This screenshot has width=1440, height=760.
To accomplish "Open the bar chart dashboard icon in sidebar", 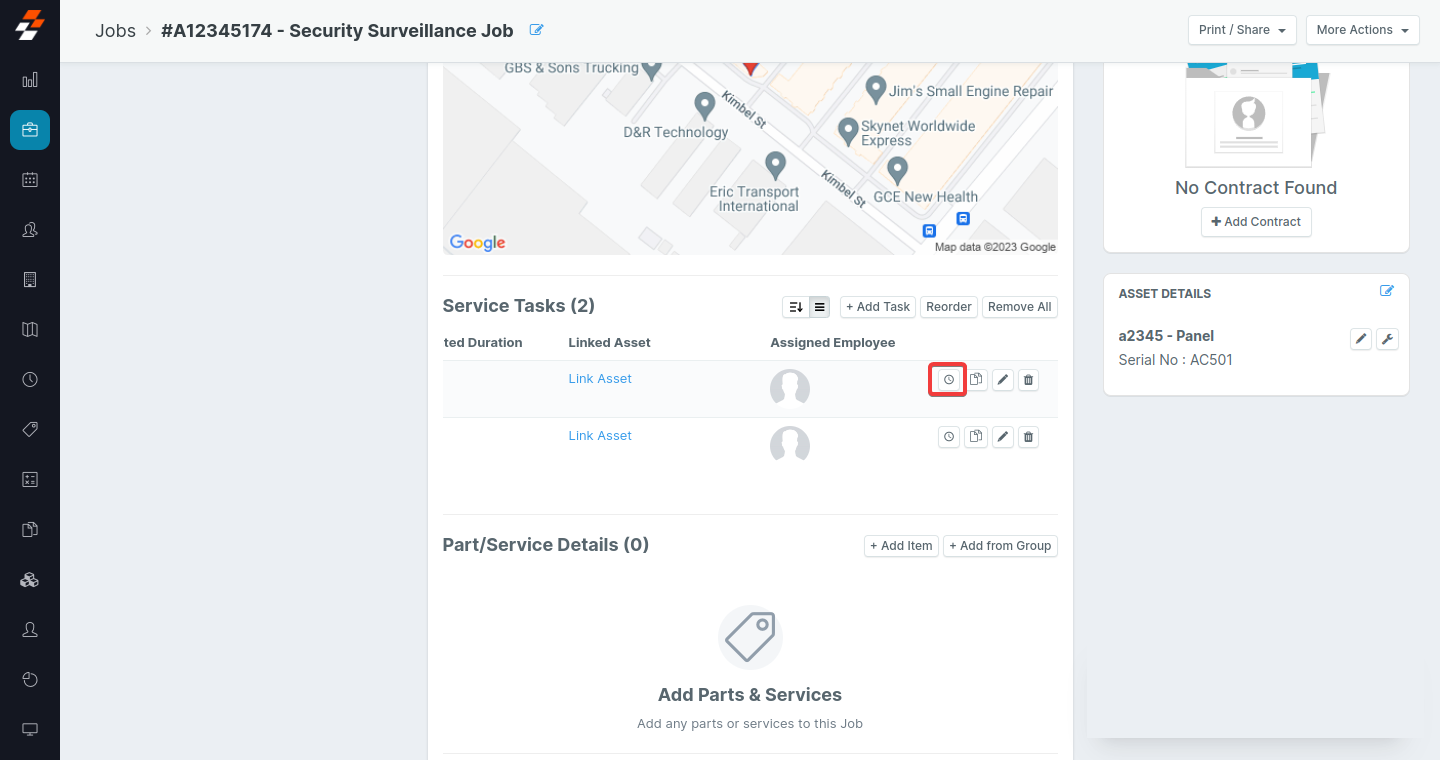I will pos(30,80).
